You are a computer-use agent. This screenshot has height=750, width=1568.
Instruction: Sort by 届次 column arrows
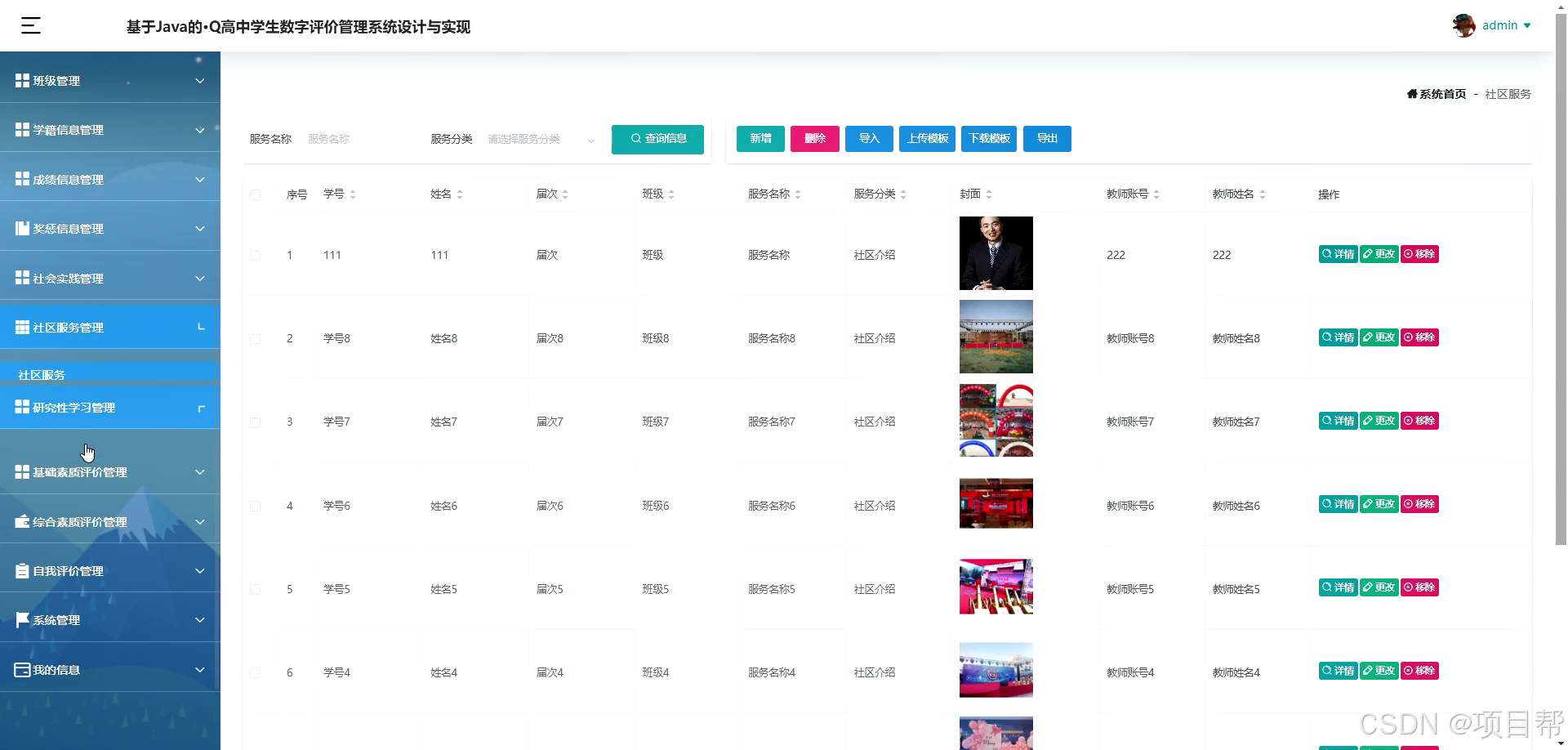point(565,194)
